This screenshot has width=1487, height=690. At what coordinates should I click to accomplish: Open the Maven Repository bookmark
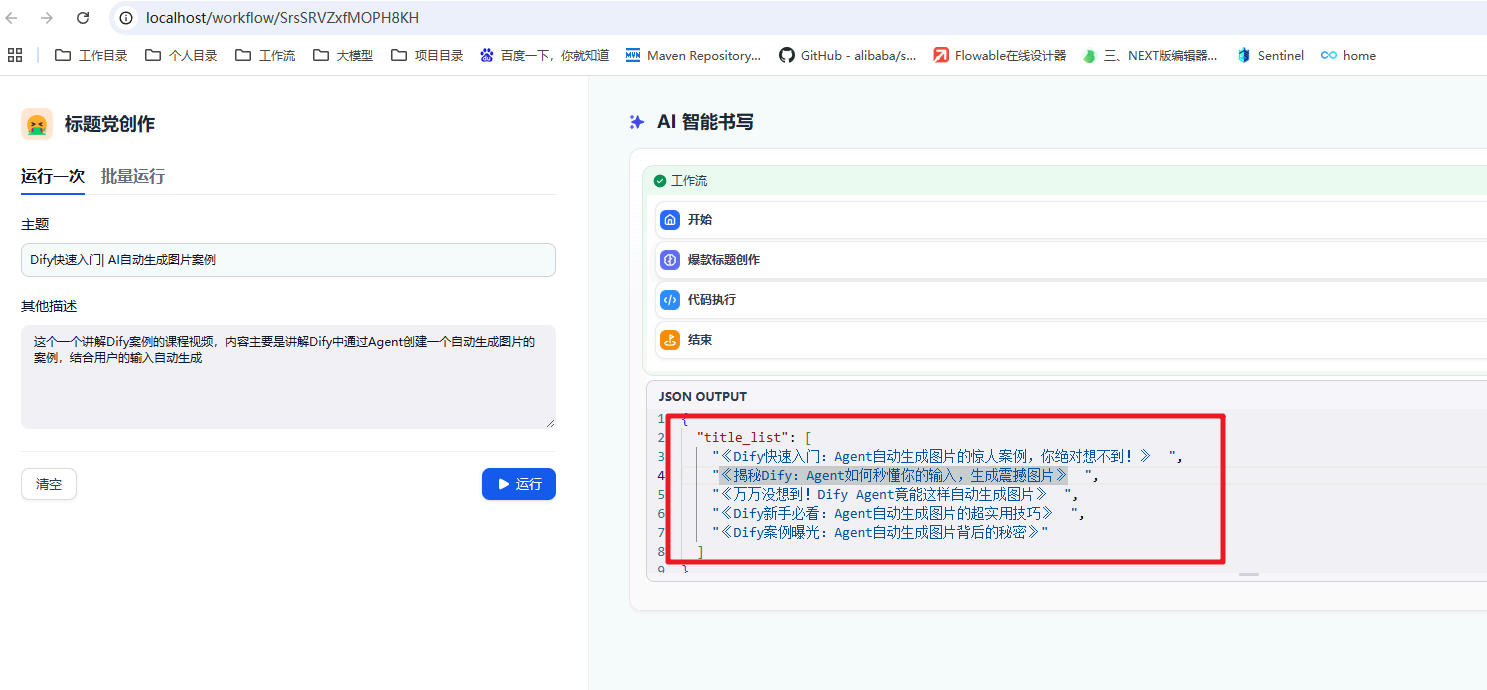(x=693, y=55)
